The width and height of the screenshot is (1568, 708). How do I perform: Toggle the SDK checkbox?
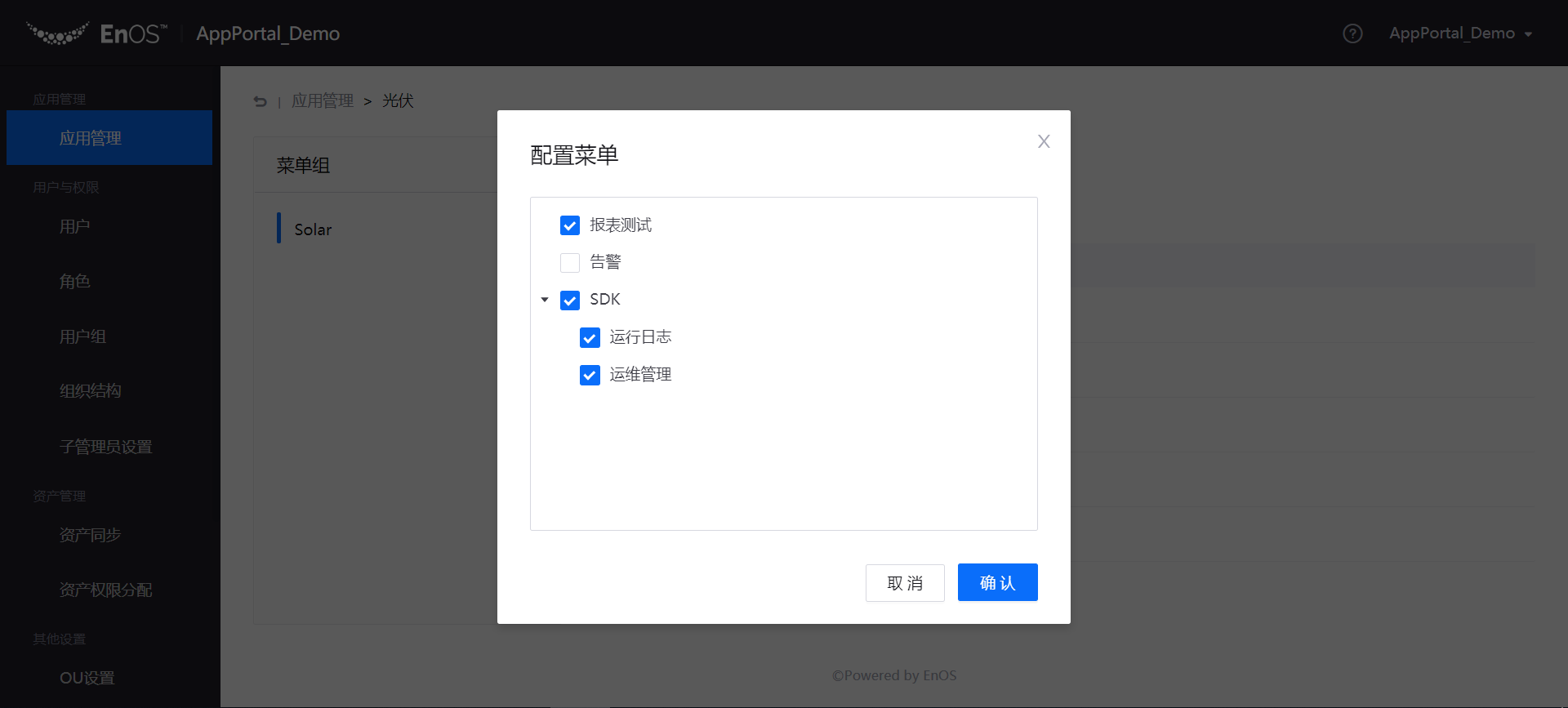(570, 301)
